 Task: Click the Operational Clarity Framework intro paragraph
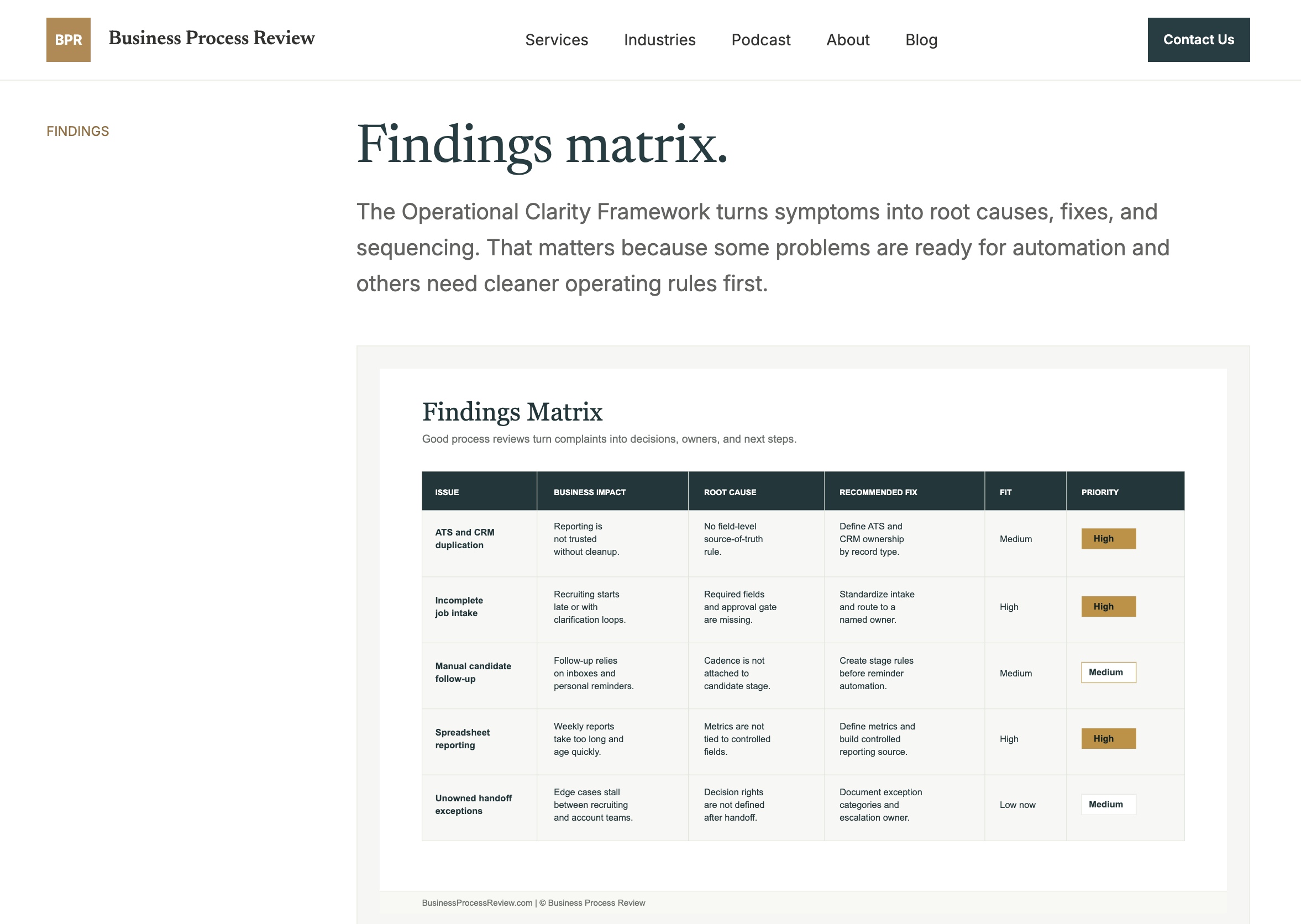762,248
